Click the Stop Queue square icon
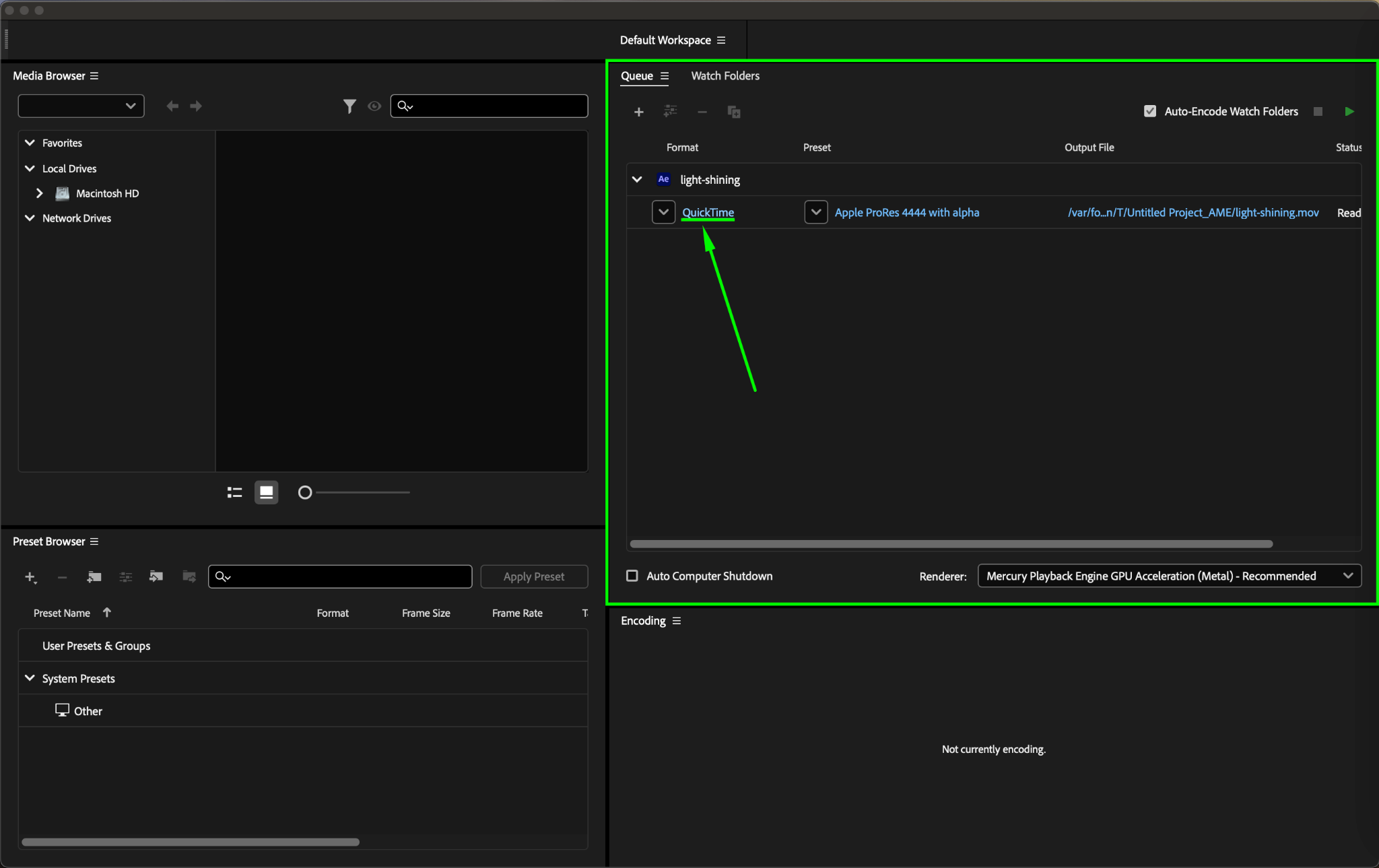1379x868 pixels. (1318, 112)
